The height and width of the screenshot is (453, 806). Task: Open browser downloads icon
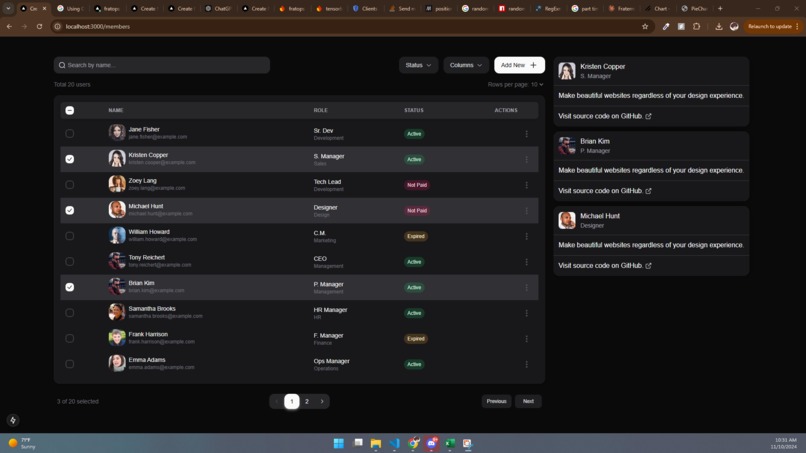tap(719, 26)
